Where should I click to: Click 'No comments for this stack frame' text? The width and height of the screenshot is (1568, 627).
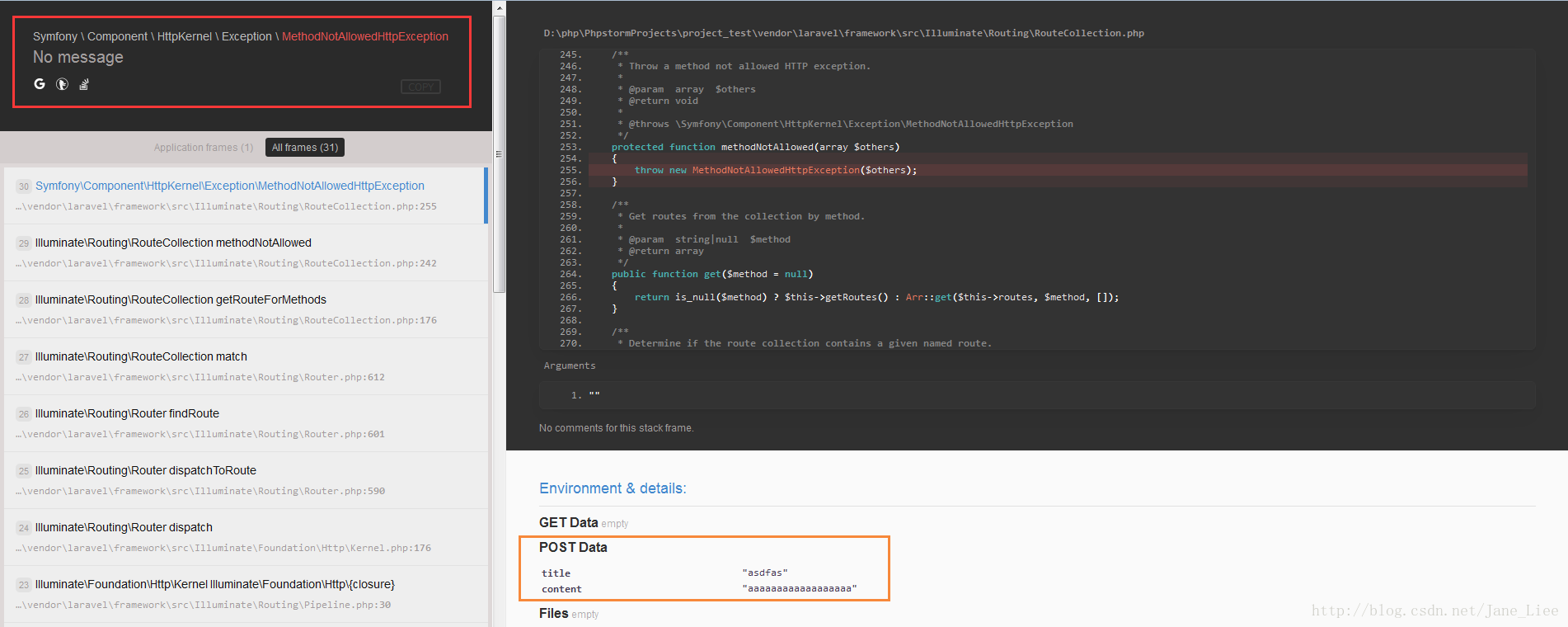coord(616,428)
